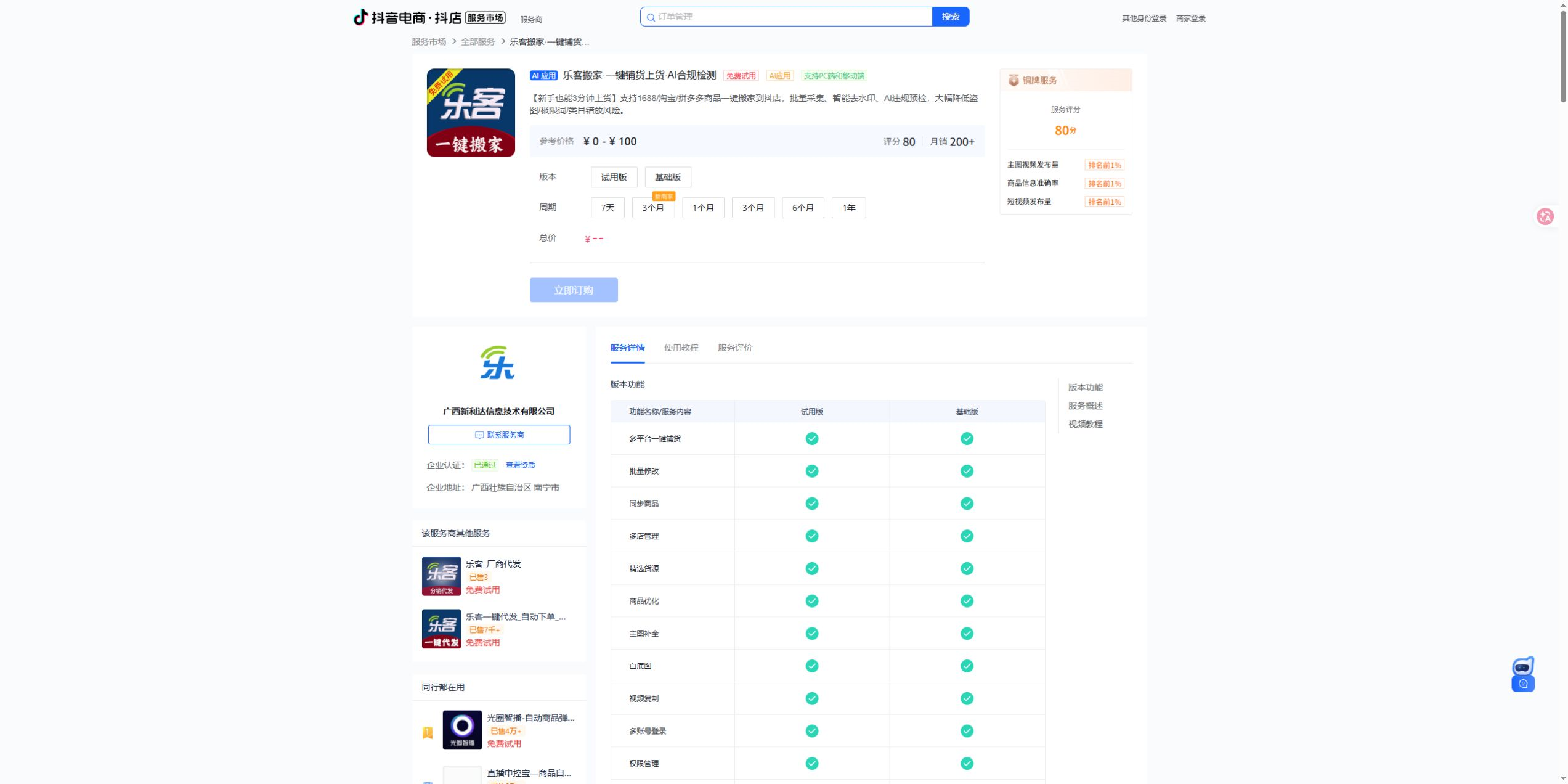
Task: Click 白底图 checkmark in 试用版 column
Action: pyautogui.click(x=812, y=666)
